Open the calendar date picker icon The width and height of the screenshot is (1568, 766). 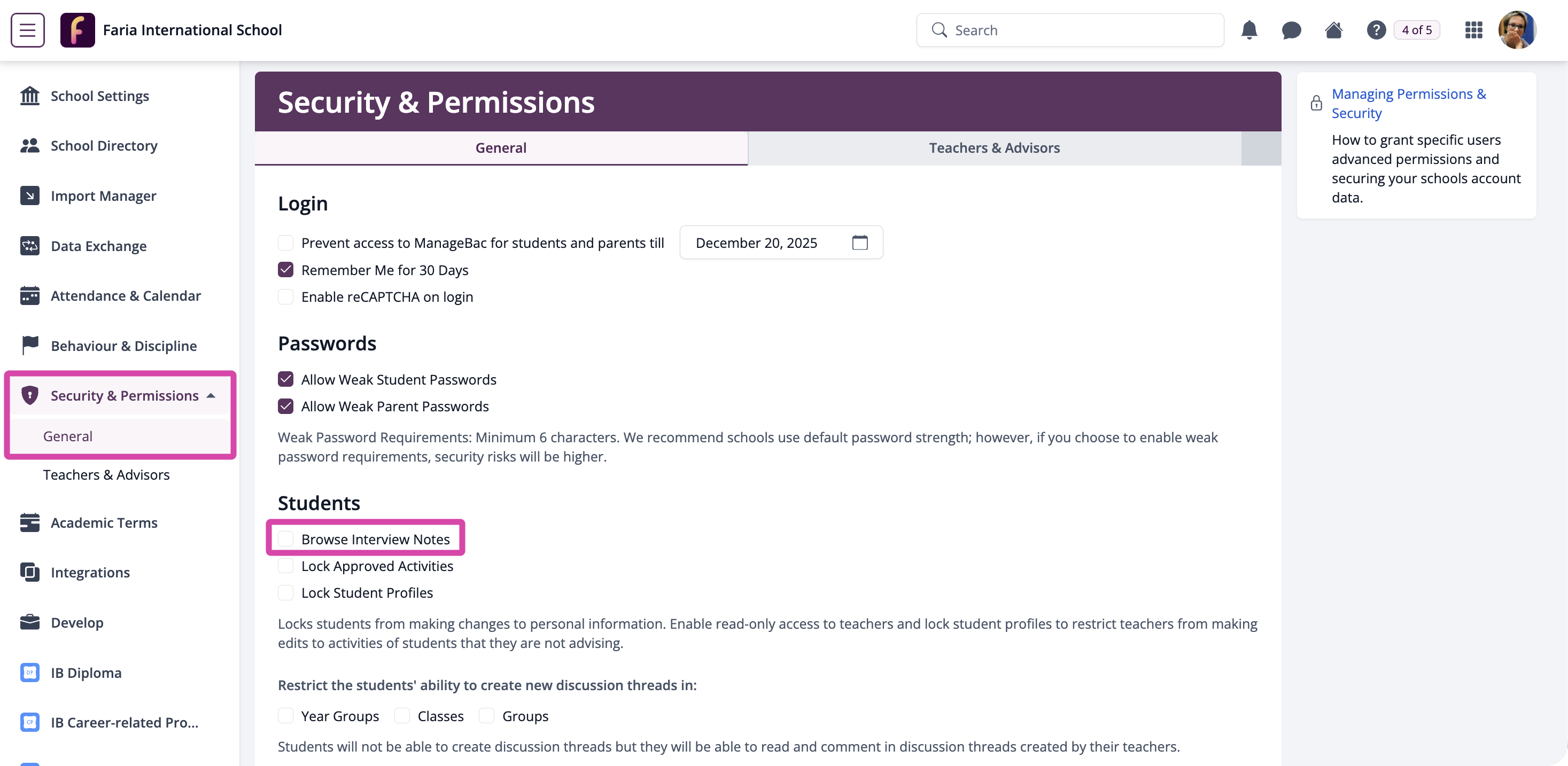(859, 243)
